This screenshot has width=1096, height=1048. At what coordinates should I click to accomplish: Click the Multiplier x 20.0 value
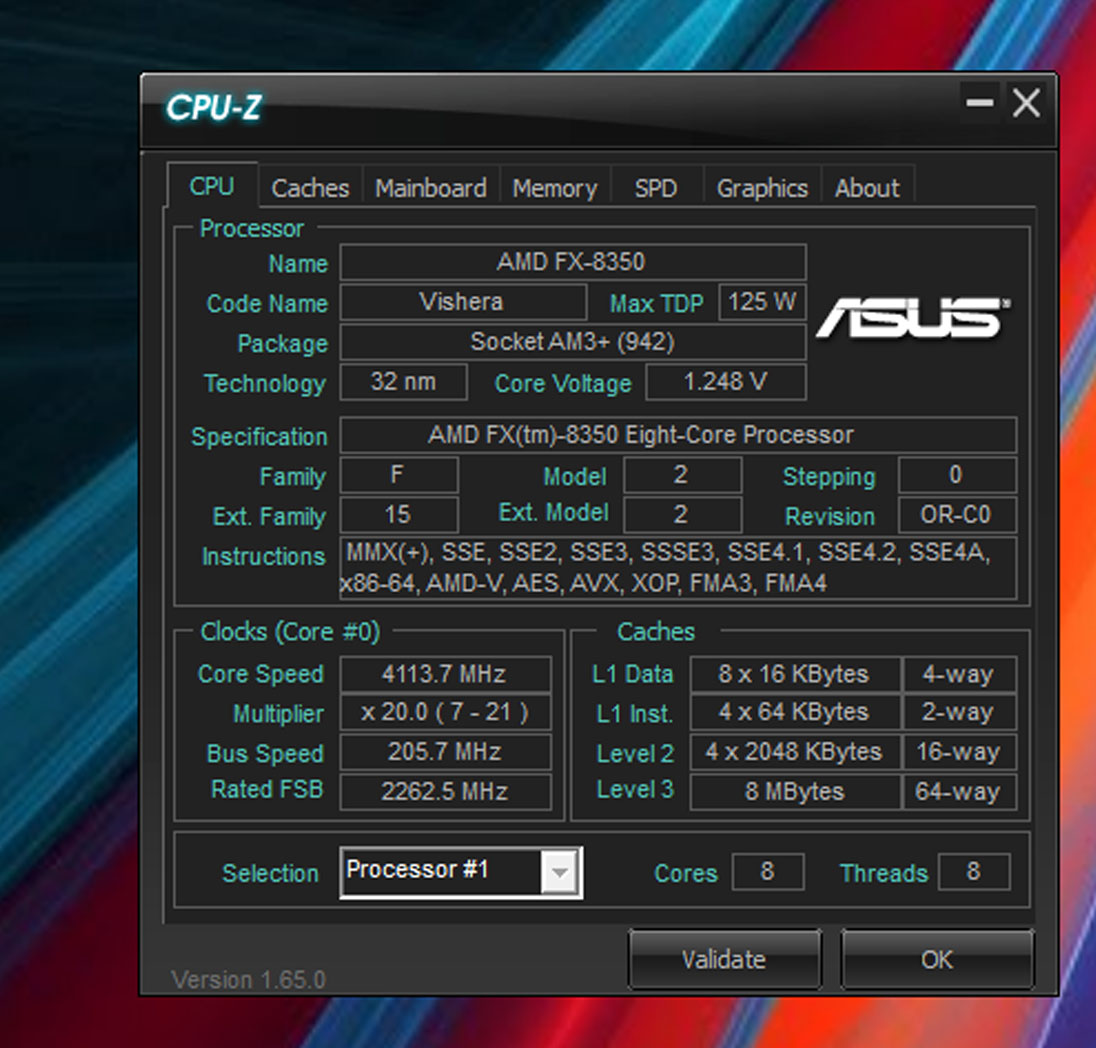(445, 712)
